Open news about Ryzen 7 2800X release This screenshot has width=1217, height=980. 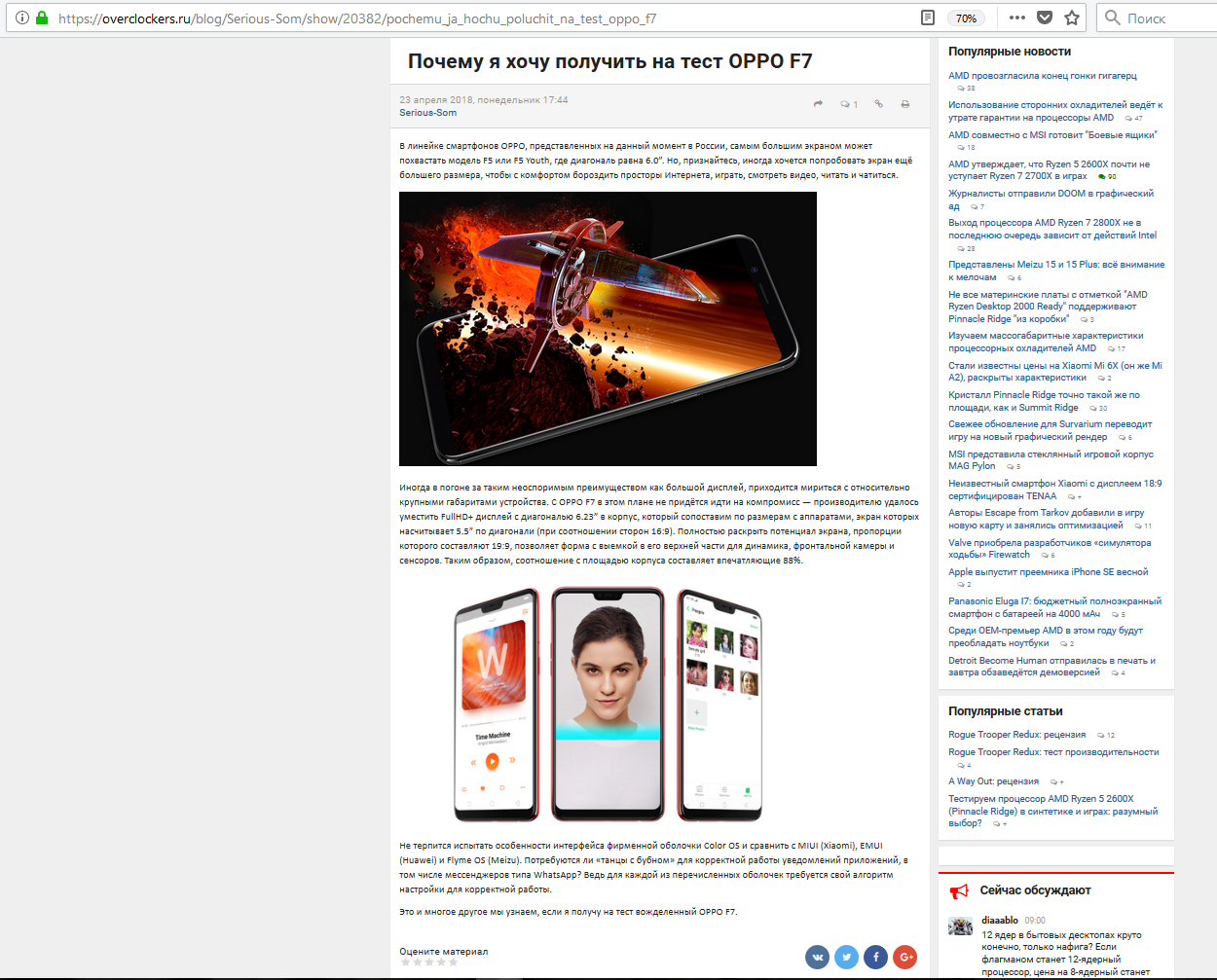[x=1052, y=229]
